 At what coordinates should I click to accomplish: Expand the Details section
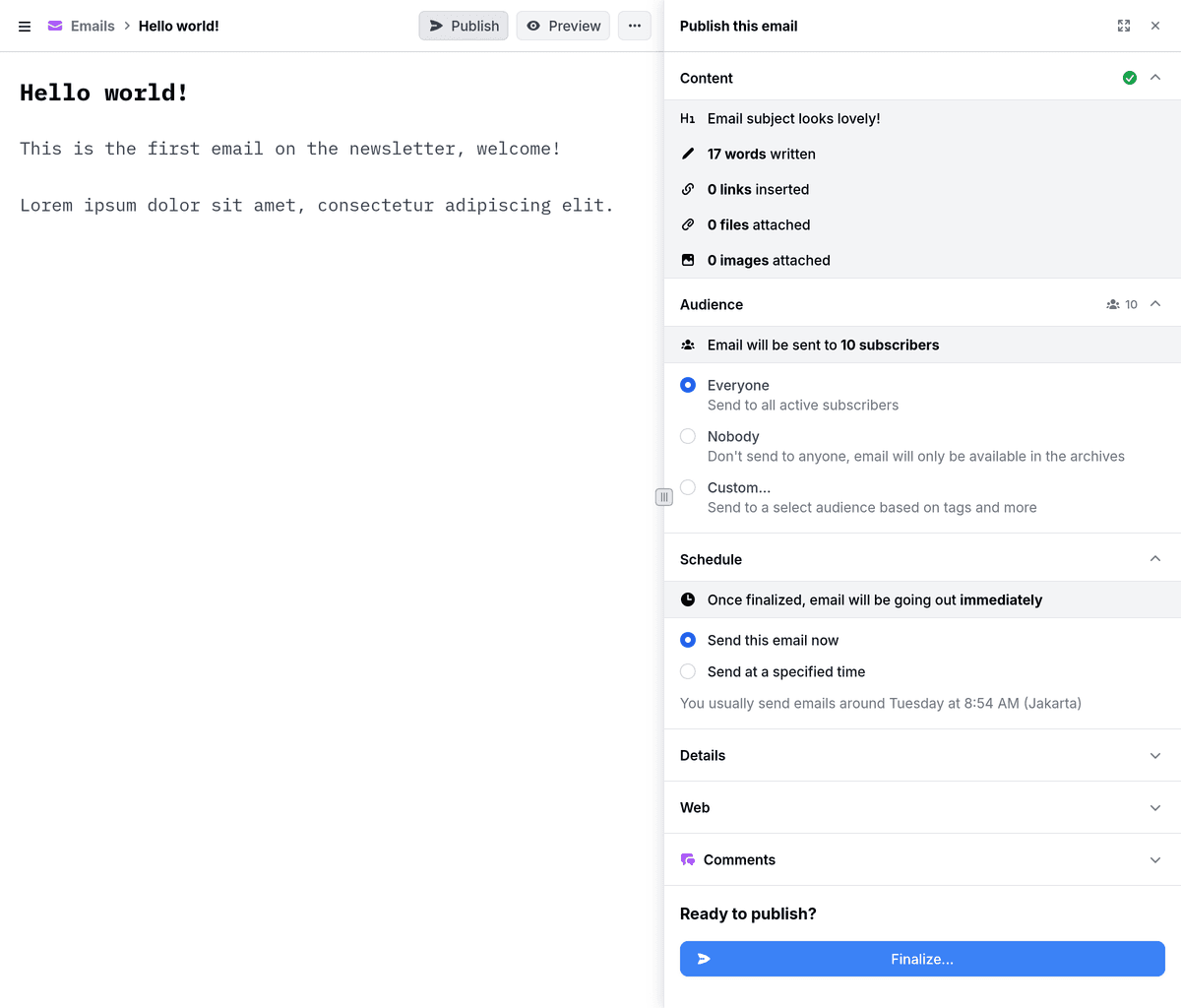tap(1154, 755)
